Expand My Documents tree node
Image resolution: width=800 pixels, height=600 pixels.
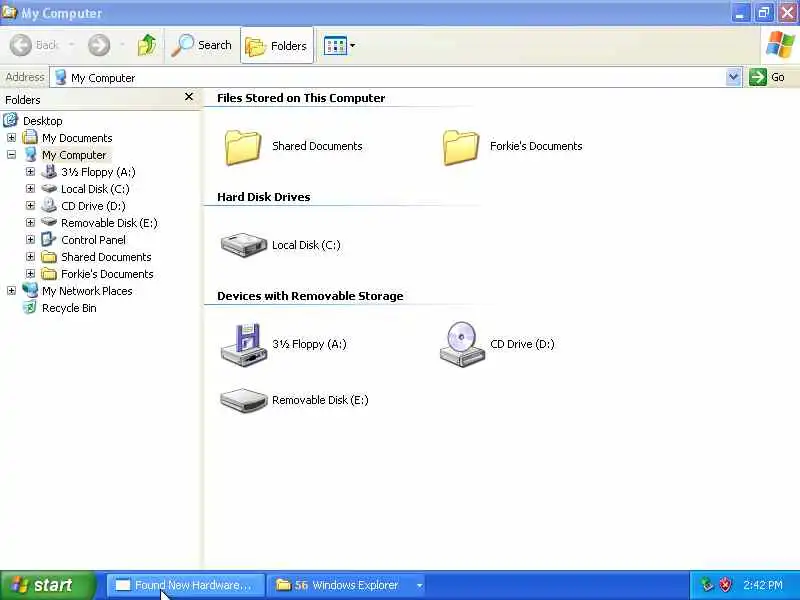coord(11,138)
